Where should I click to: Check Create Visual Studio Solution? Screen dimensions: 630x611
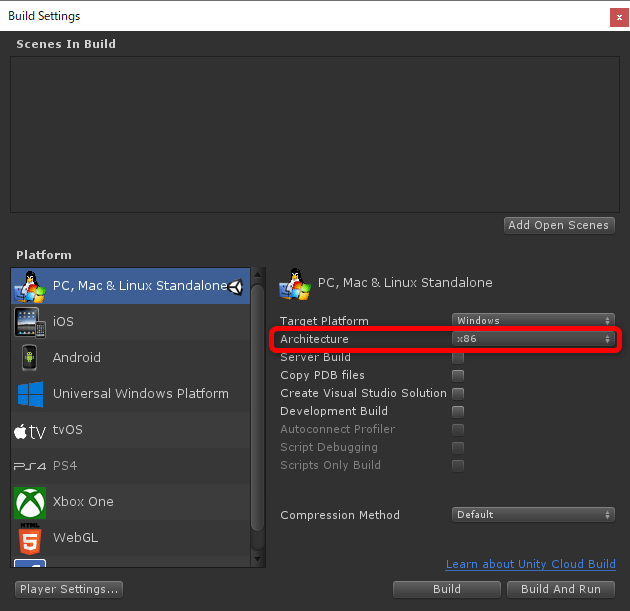(x=458, y=393)
